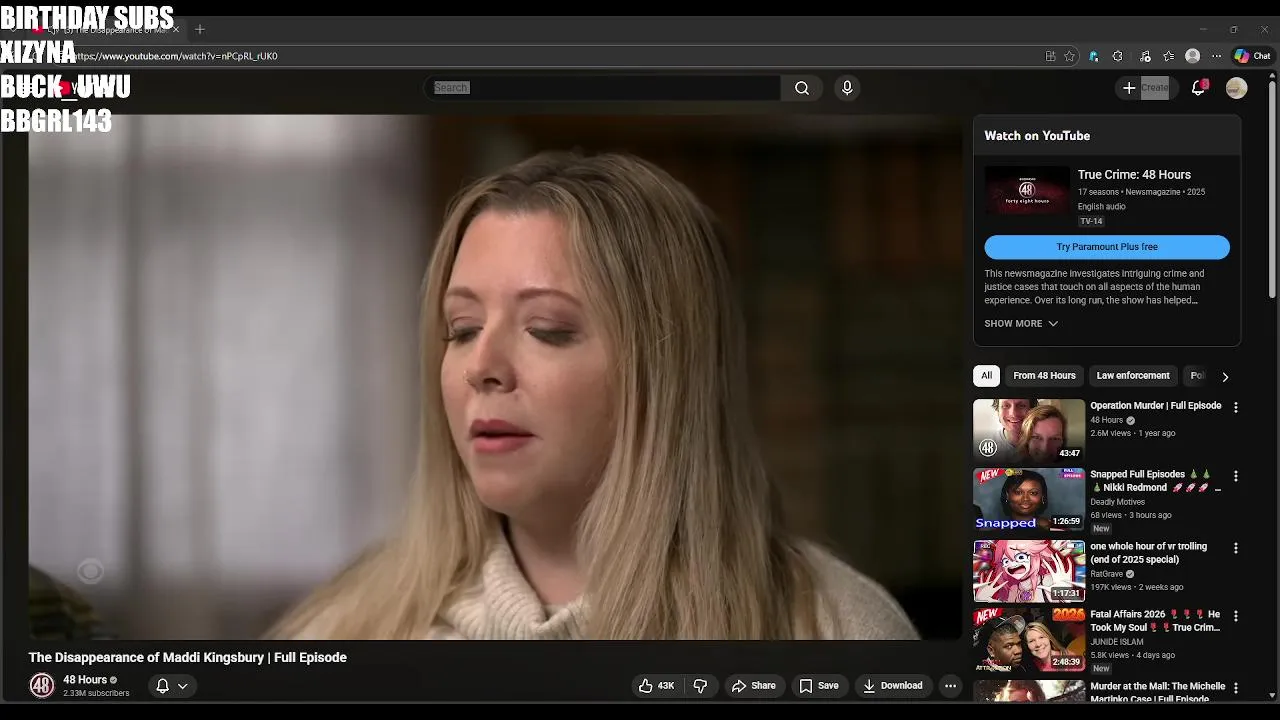The width and height of the screenshot is (1280, 720).
Task: Start voice search with microphone icon
Action: (847, 88)
